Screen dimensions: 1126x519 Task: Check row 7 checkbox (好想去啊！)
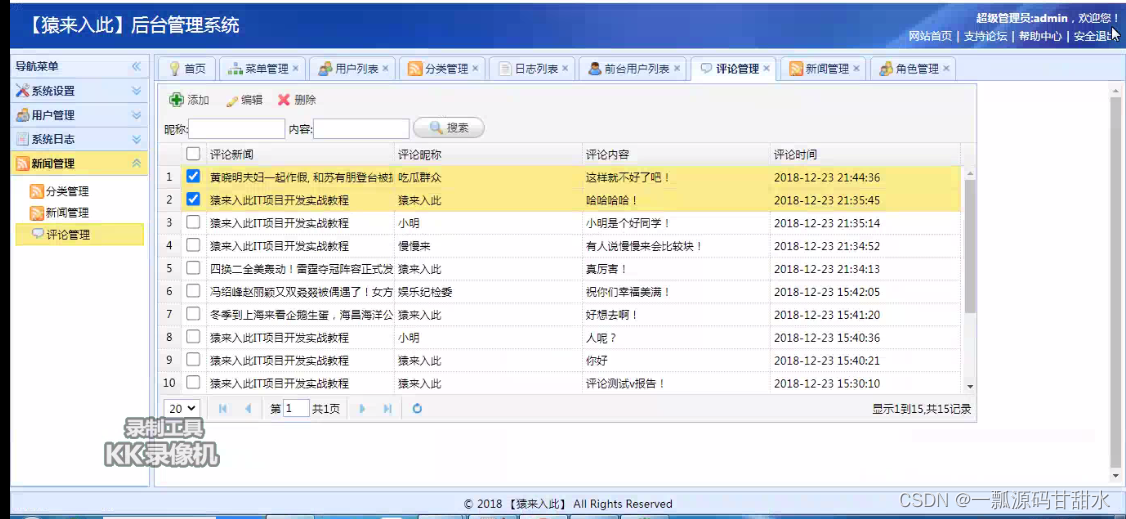coord(193,314)
